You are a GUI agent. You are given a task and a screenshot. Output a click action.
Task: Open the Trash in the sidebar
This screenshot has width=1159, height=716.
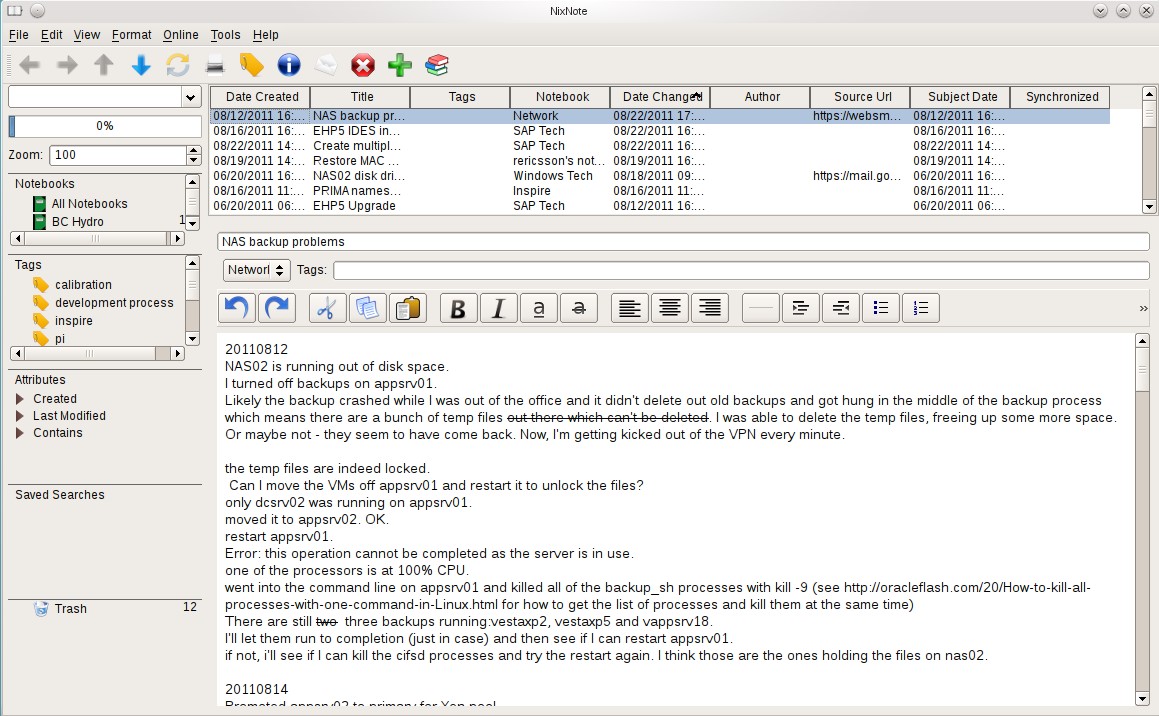(70, 608)
